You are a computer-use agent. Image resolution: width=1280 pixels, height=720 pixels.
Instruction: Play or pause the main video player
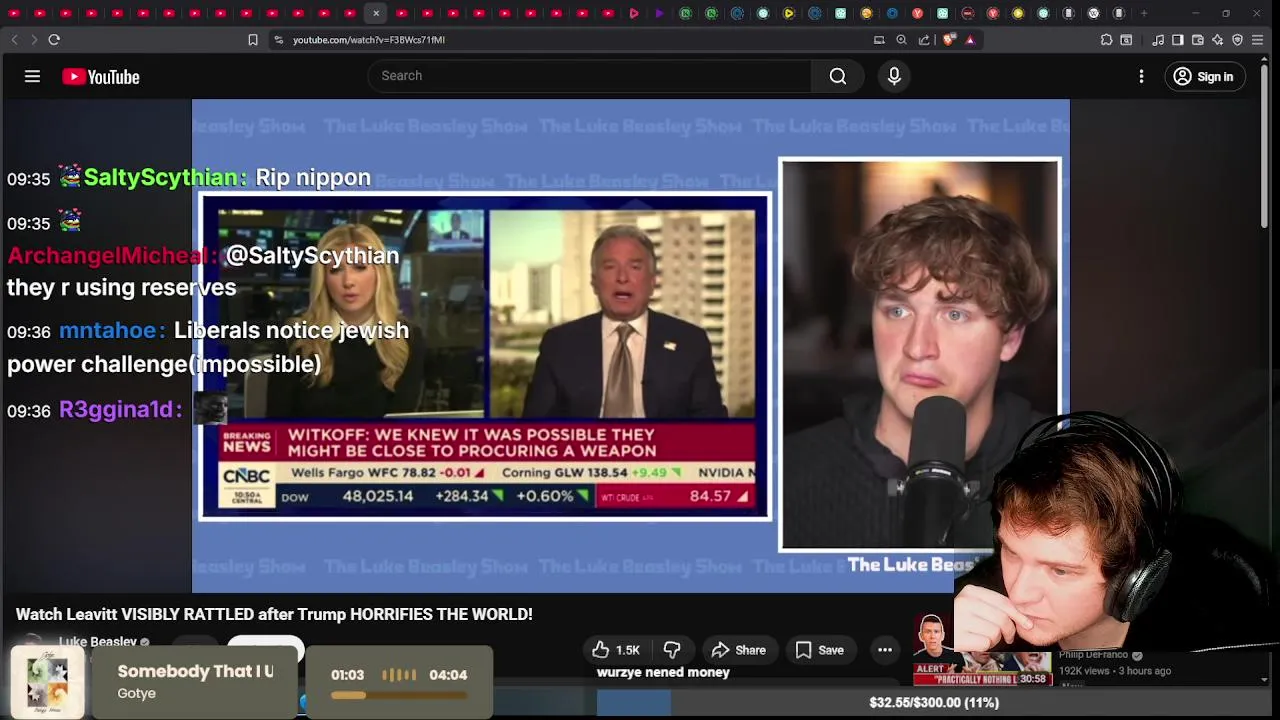630,346
